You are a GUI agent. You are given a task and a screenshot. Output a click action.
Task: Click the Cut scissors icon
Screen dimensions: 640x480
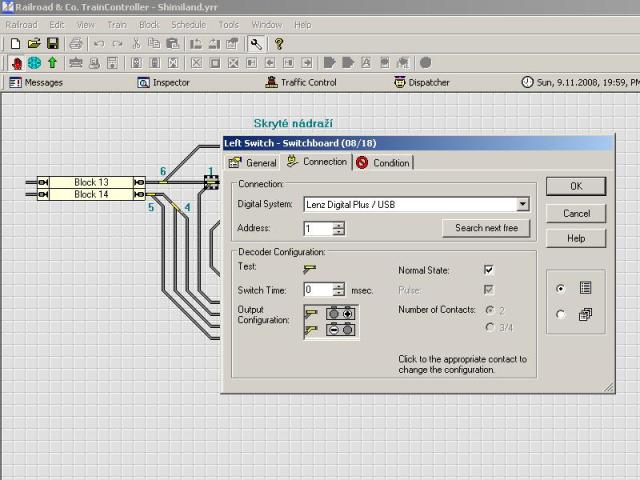coord(136,44)
